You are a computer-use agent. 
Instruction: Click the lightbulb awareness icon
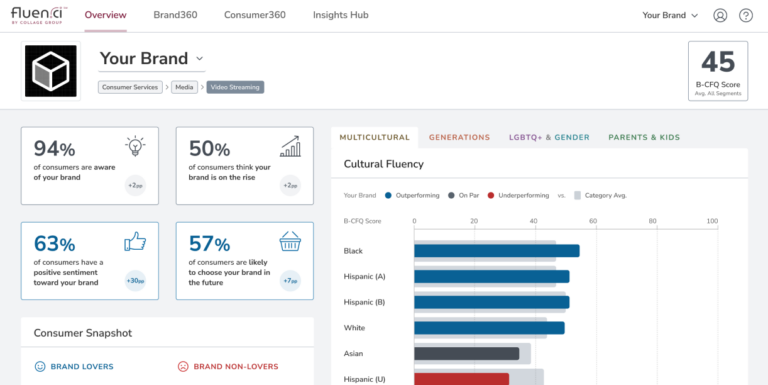click(x=135, y=146)
